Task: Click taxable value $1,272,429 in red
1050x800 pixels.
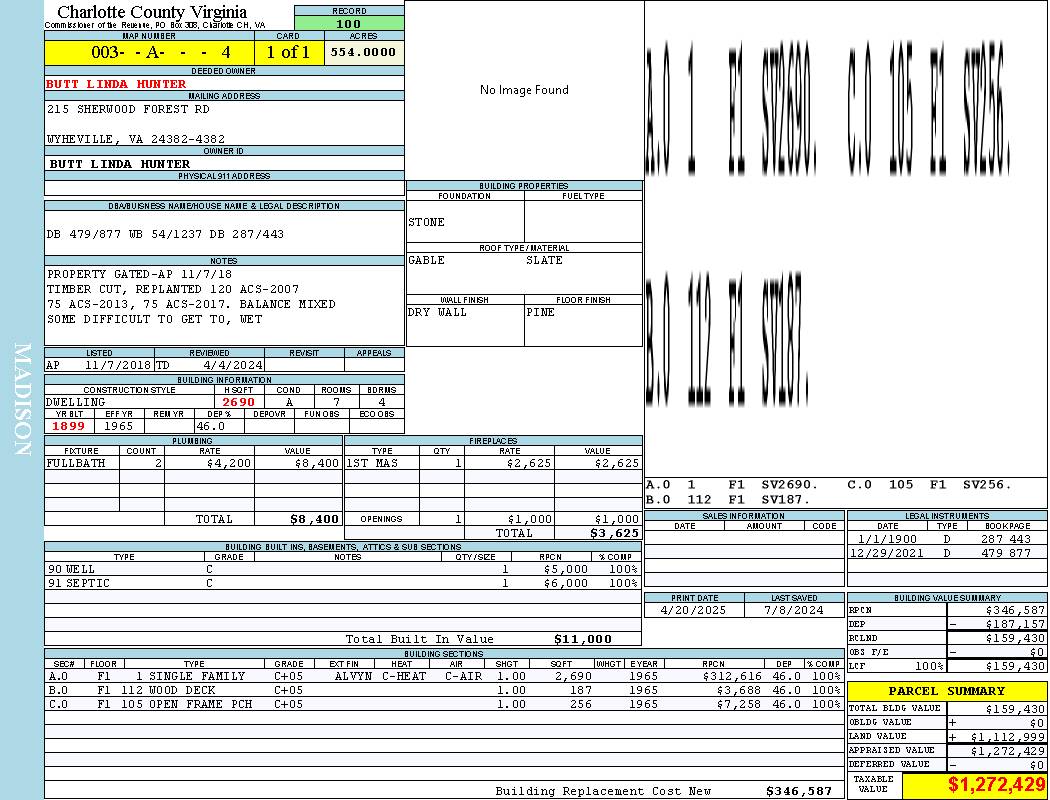Action: (x=996, y=785)
